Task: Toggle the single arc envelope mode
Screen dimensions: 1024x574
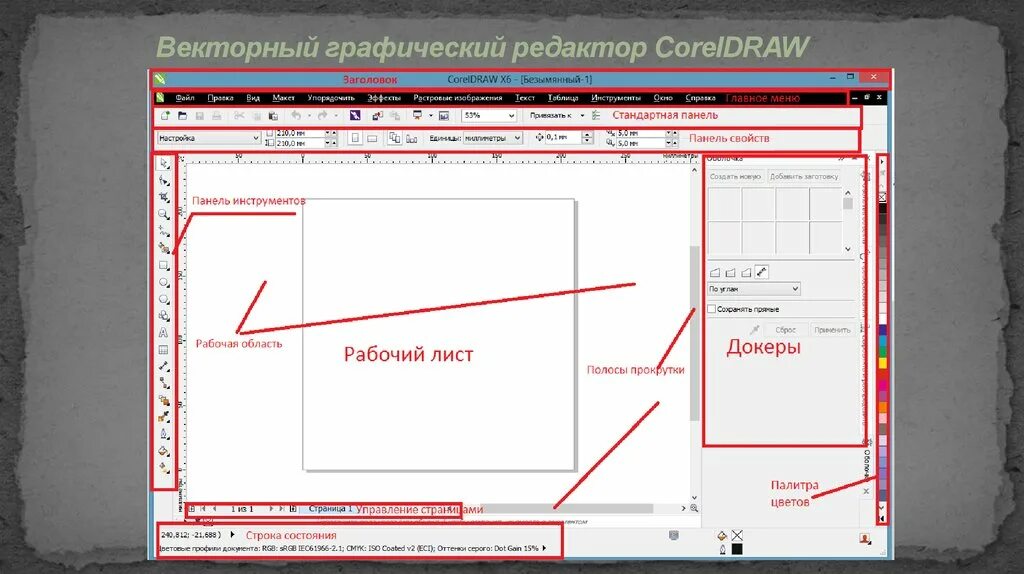Action: coord(731,272)
